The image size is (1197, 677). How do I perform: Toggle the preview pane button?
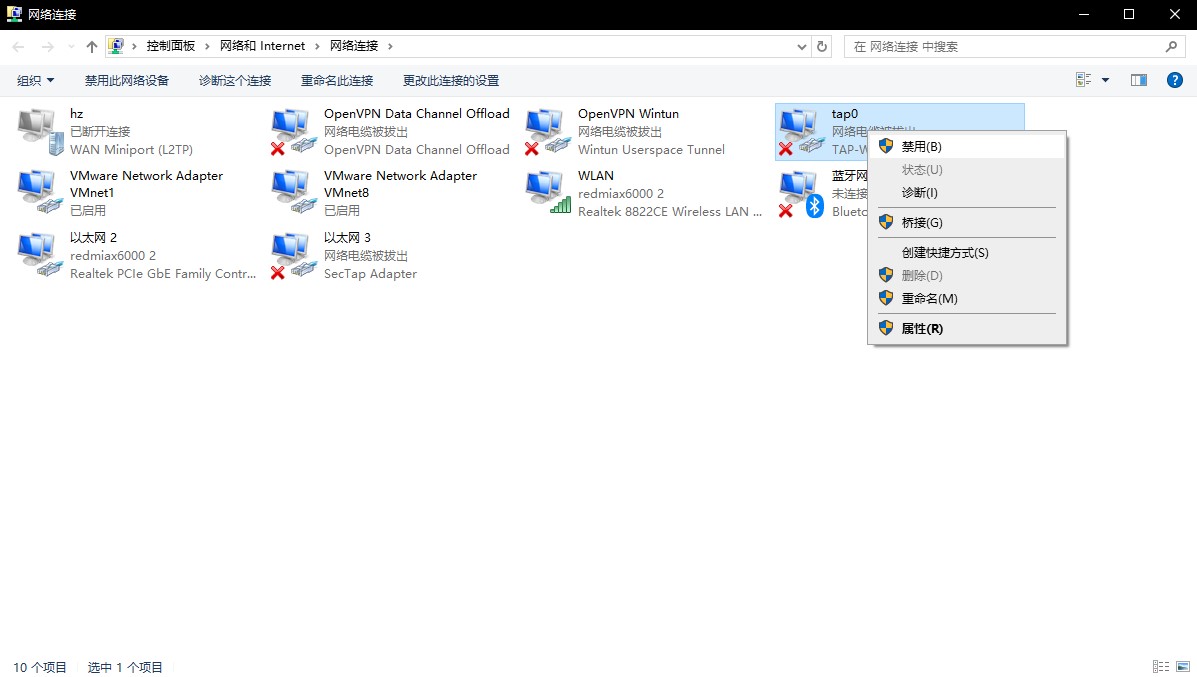tap(1138, 80)
